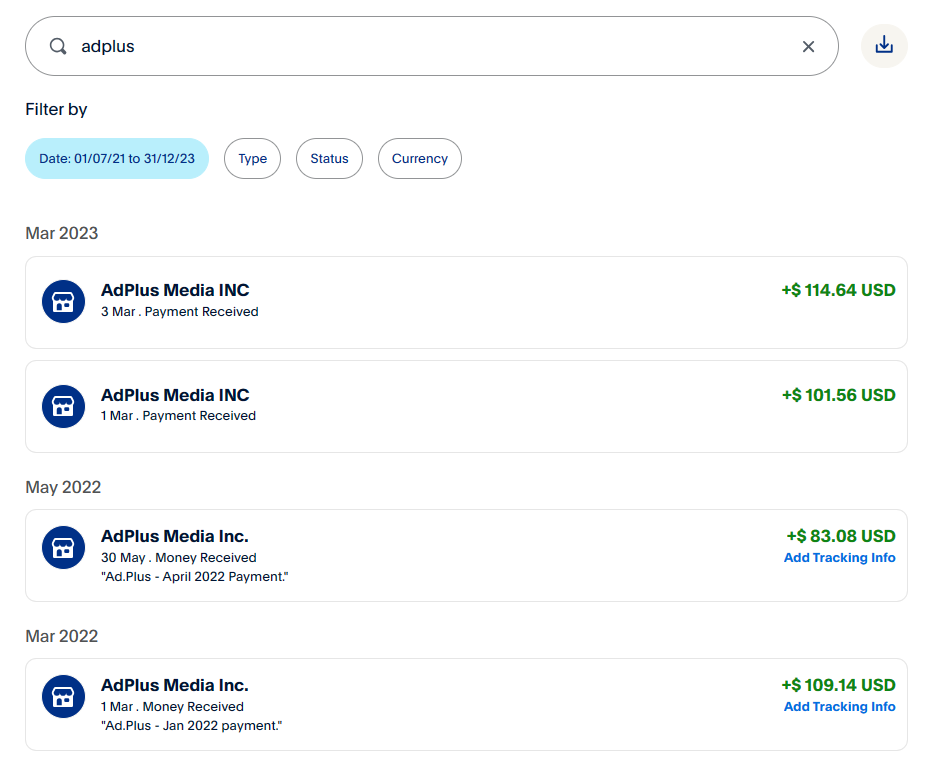Click the search field containing adplus
This screenshot has height=762, width=927.
(x=432, y=46)
